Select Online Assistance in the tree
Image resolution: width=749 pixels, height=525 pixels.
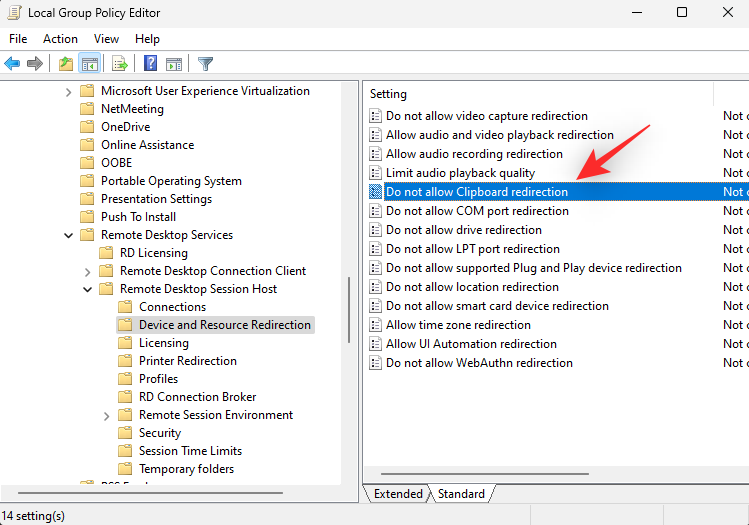click(x=148, y=145)
